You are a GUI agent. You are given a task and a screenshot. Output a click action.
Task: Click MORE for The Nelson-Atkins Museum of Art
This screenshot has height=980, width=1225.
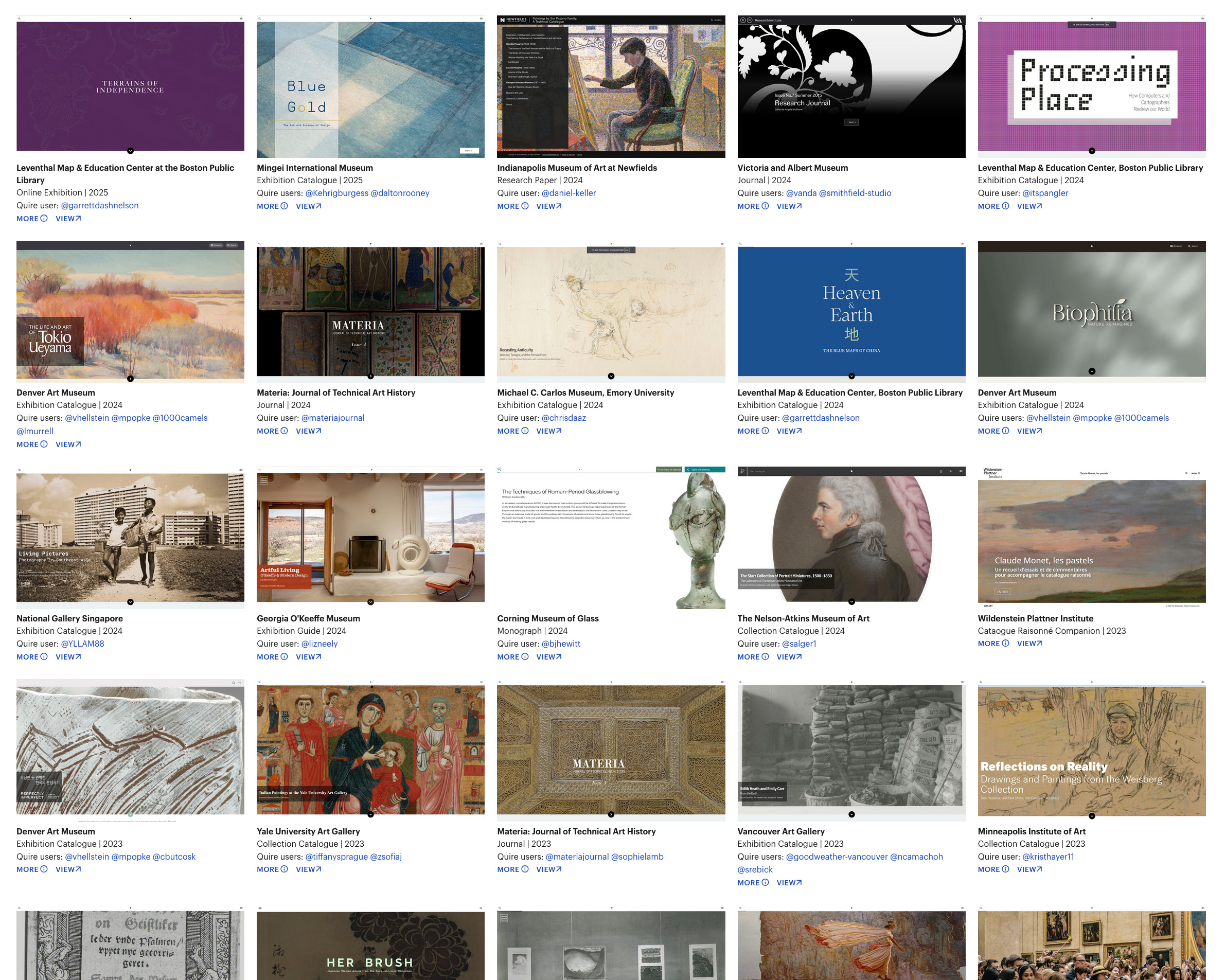point(753,657)
